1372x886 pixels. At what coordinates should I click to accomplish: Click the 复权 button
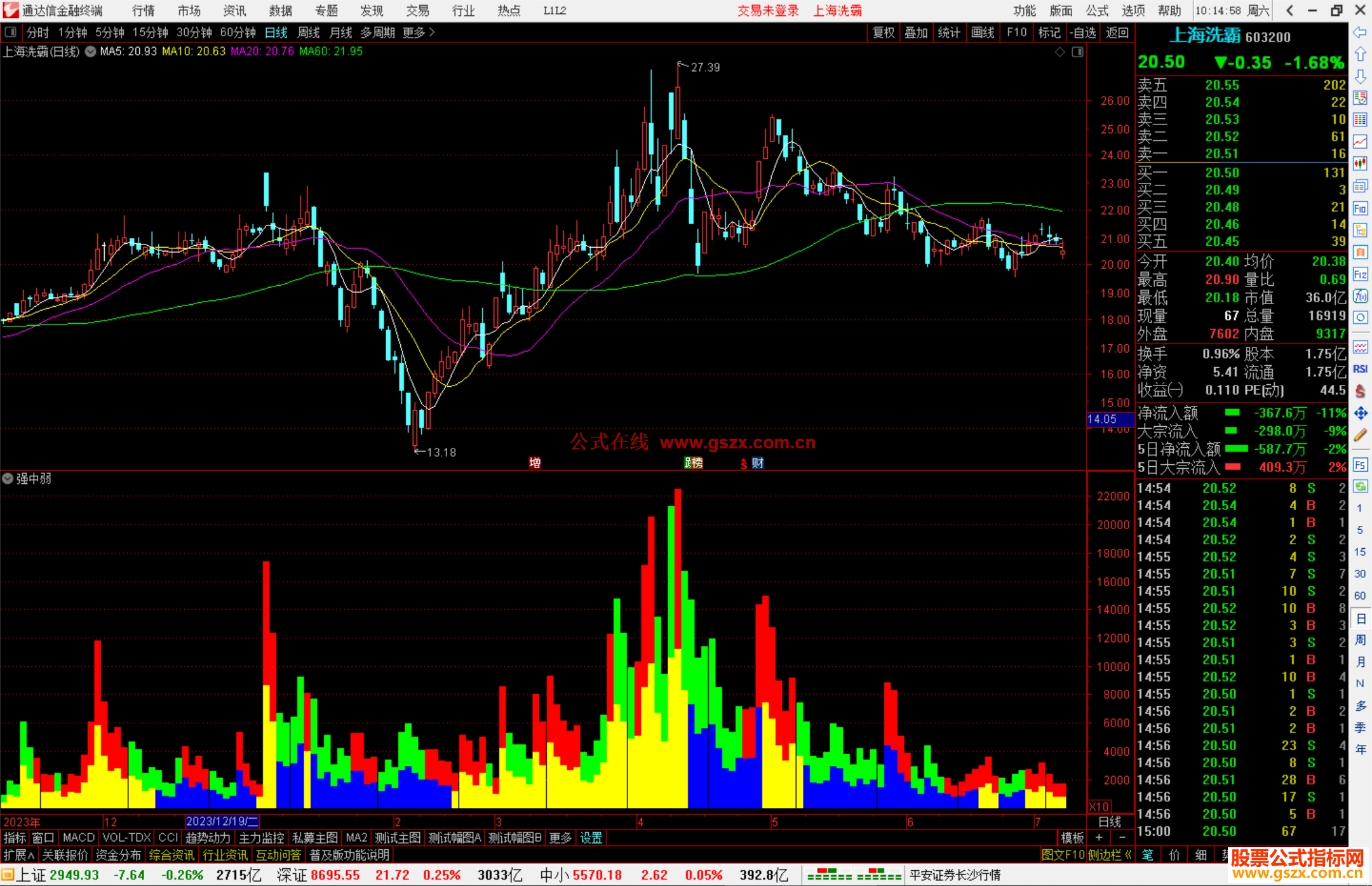click(x=883, y=32)
